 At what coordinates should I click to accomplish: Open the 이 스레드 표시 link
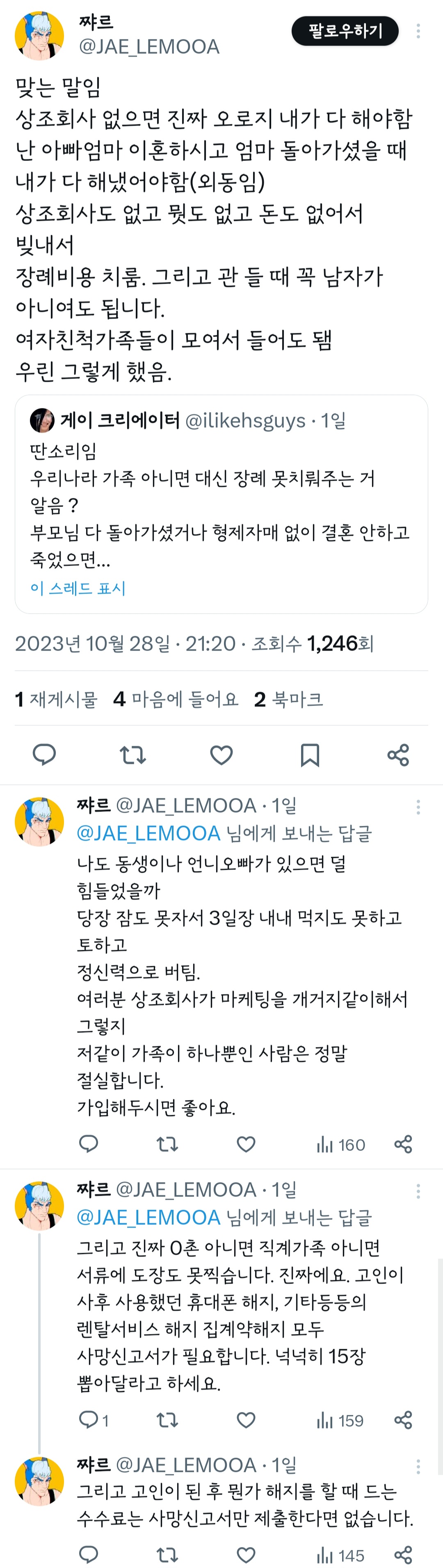point(77,588)
